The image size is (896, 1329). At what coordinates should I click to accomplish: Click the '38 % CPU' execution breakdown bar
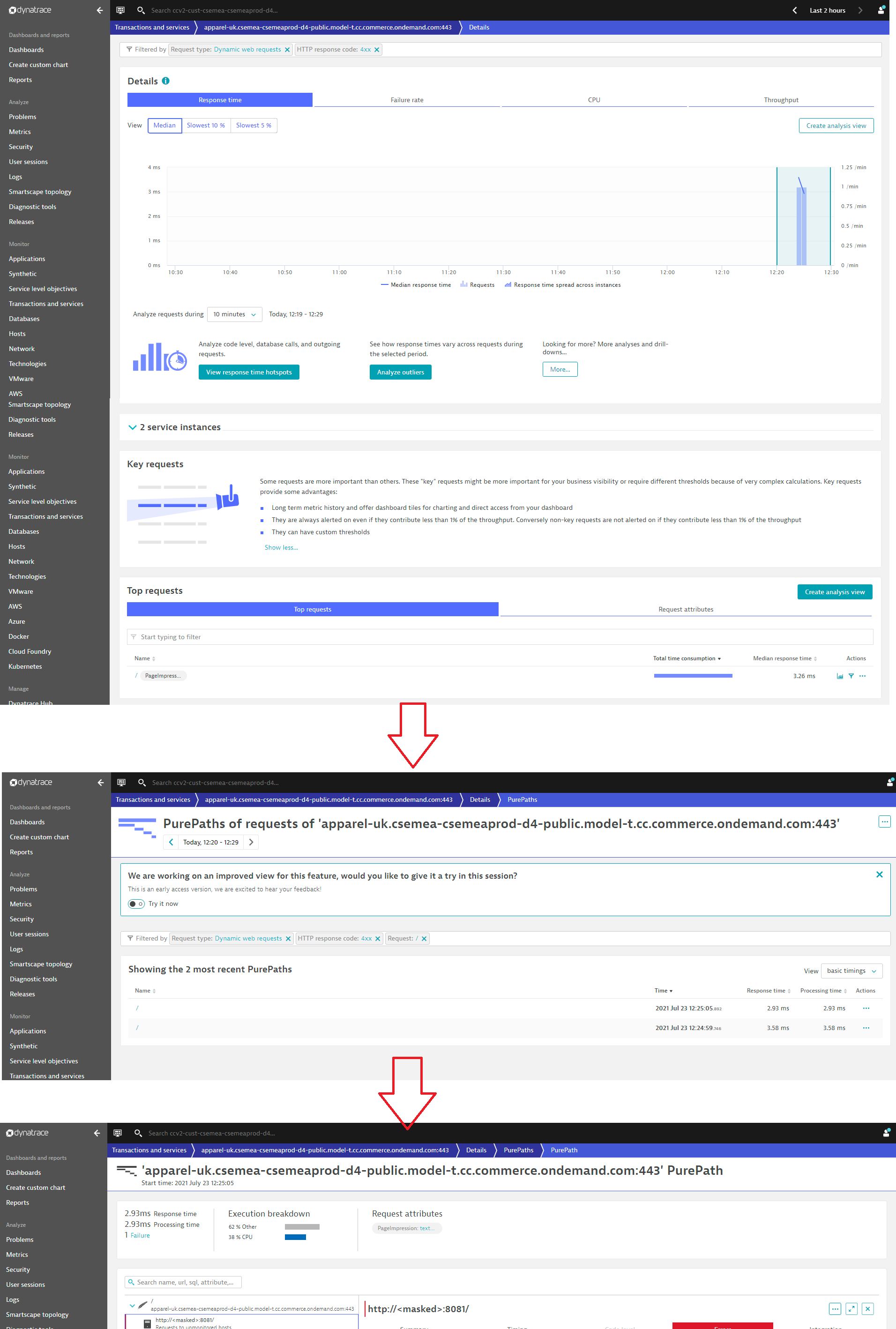pyautogui.click(x=295, y=1237)
